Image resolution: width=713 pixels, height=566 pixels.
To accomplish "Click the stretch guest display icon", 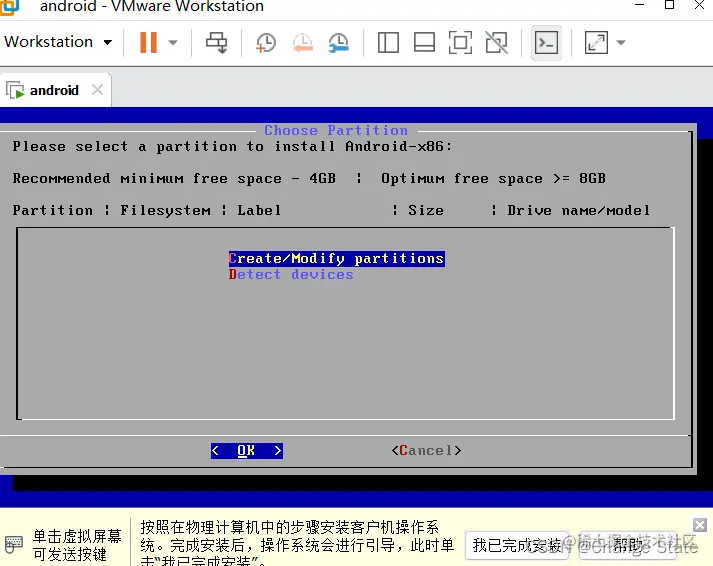I will coord(596,43).
